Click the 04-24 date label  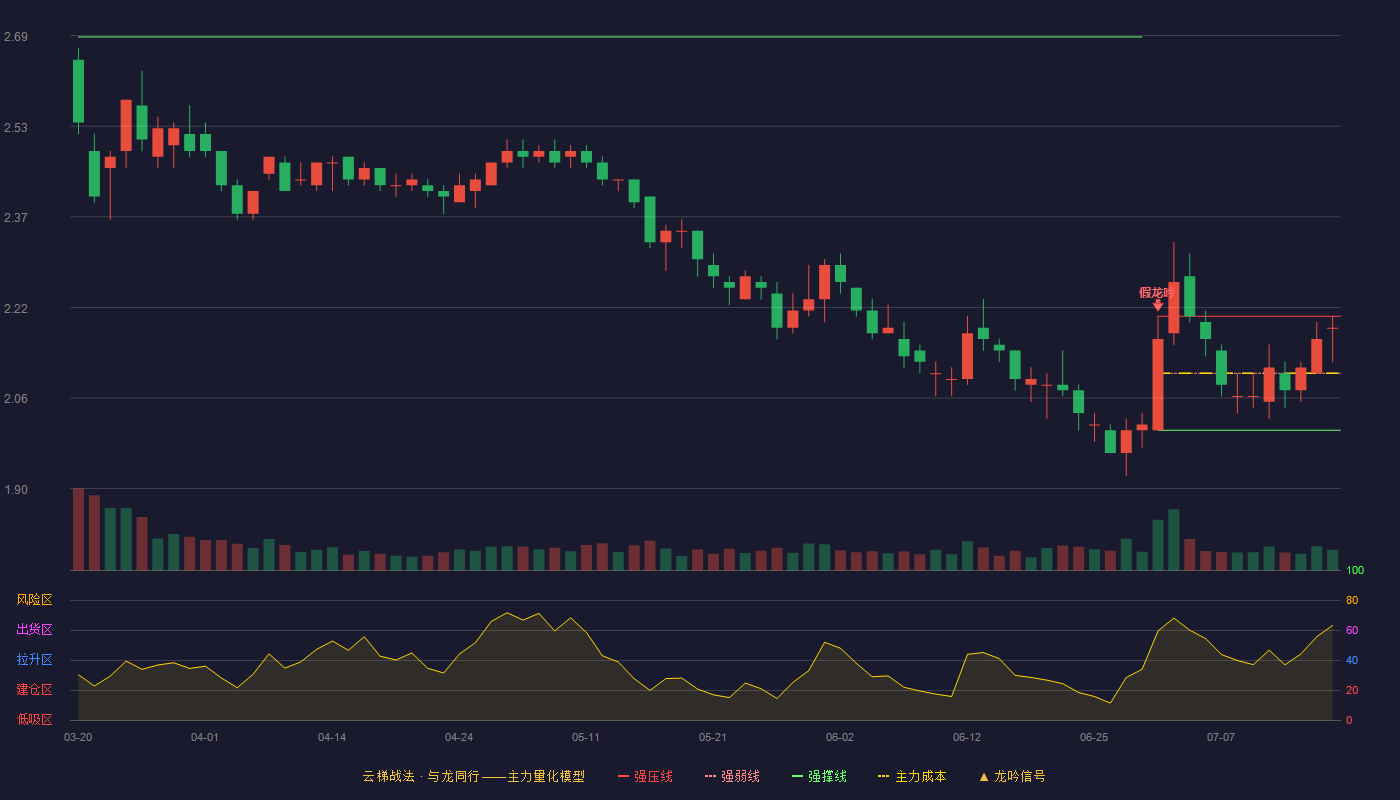(459, 737)
